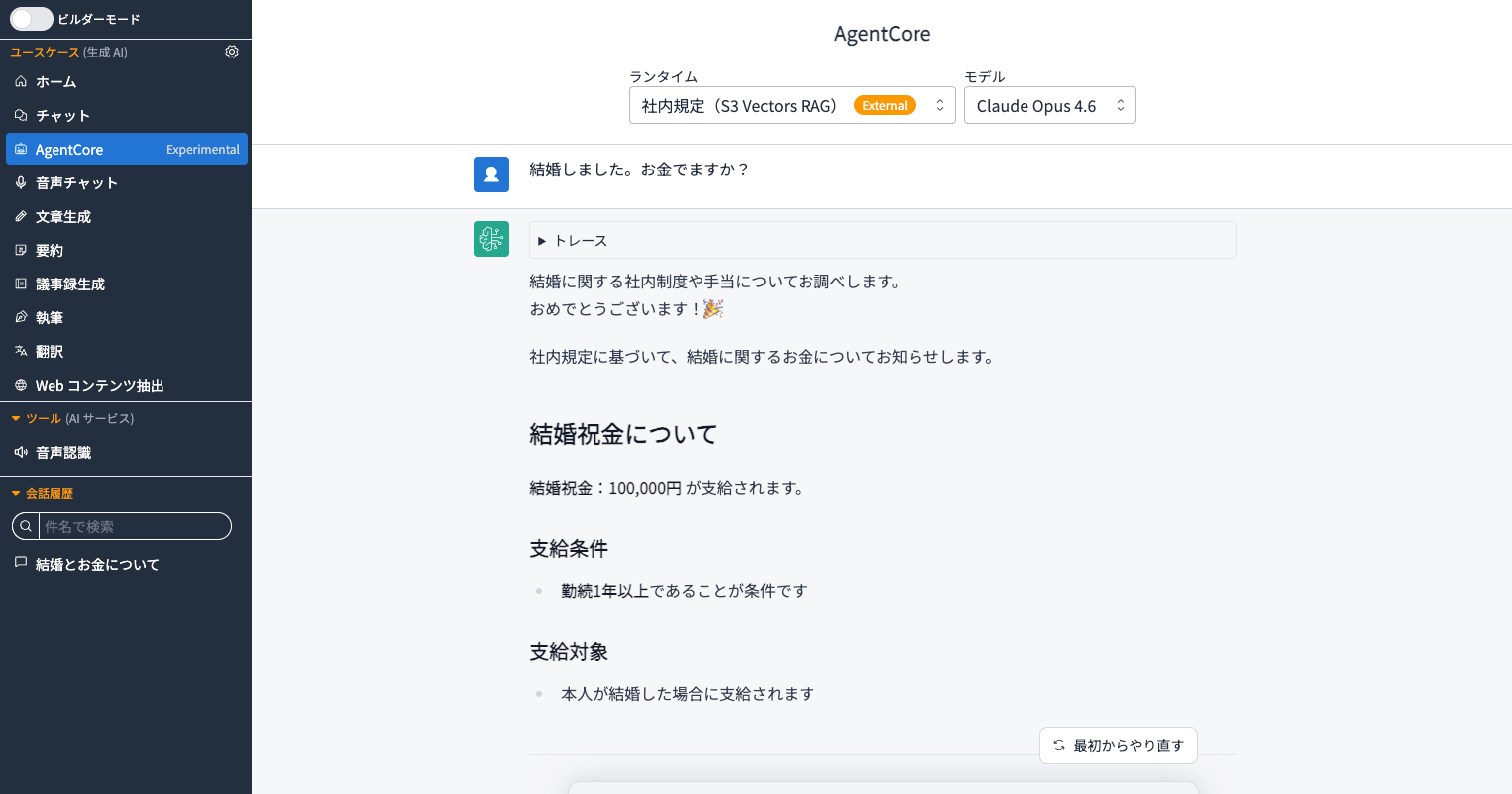Click the search magnifier icon in 会話履歴

tap(26, 526)
